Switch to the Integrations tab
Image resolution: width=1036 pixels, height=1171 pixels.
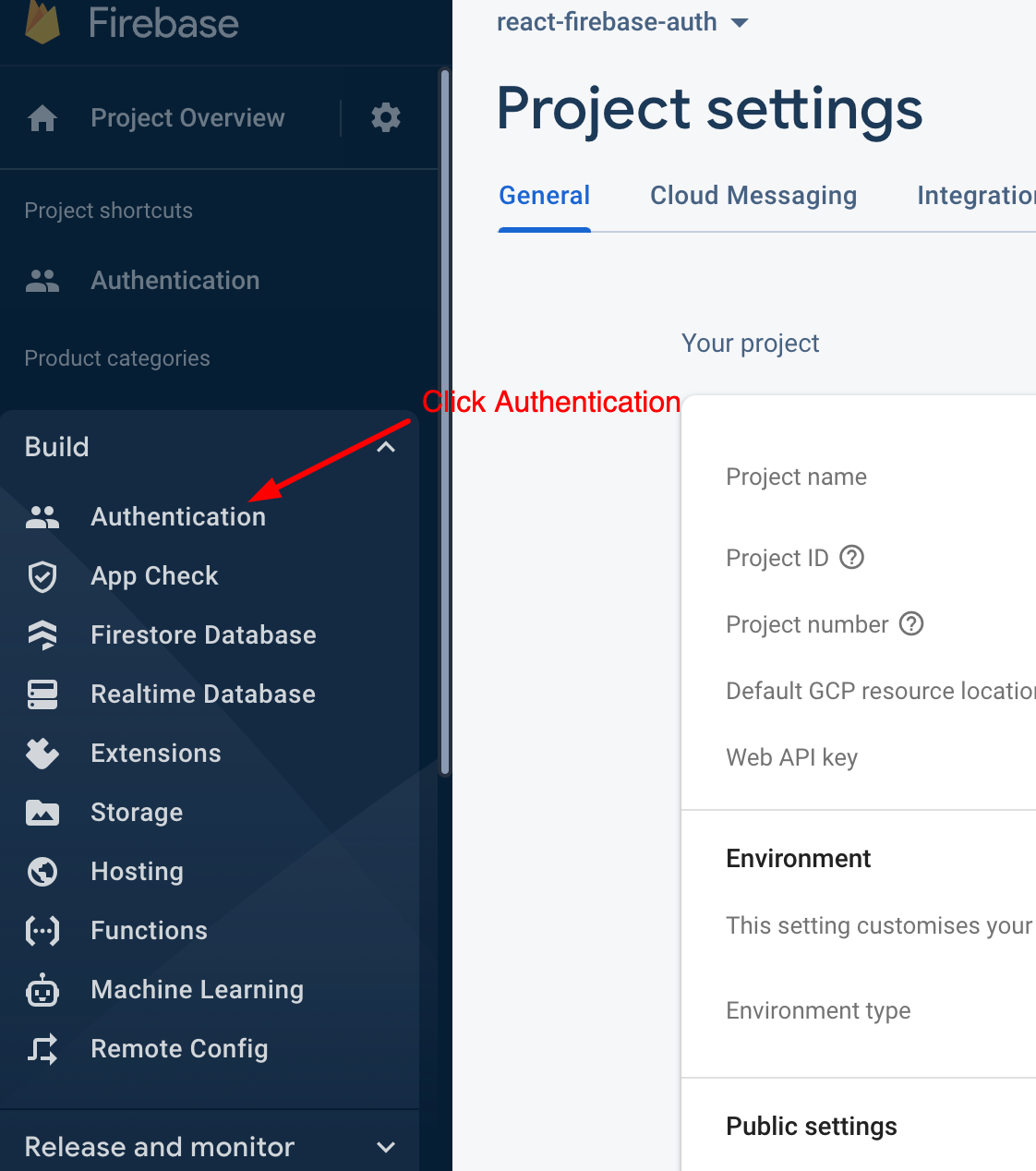pyautogui.click(x=976, y=196)
